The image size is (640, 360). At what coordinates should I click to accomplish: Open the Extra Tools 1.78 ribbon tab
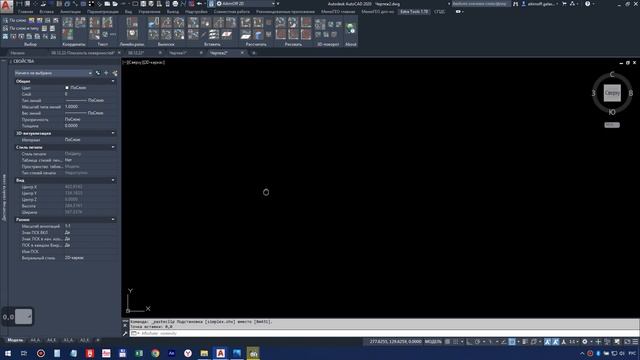coord(414,12)
